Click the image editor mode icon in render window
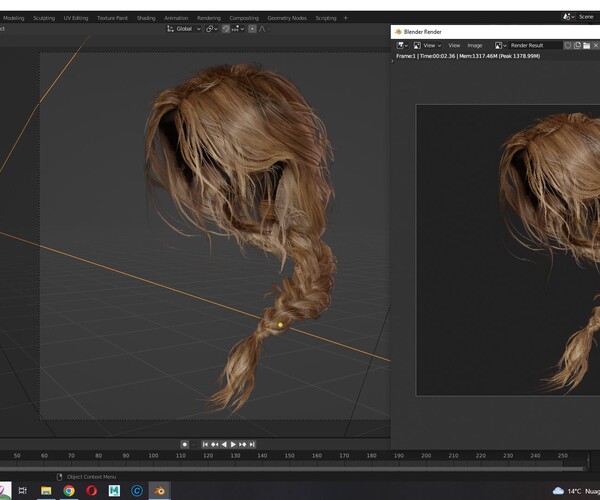This screenshot has width=600, height=500. (417, 46)
